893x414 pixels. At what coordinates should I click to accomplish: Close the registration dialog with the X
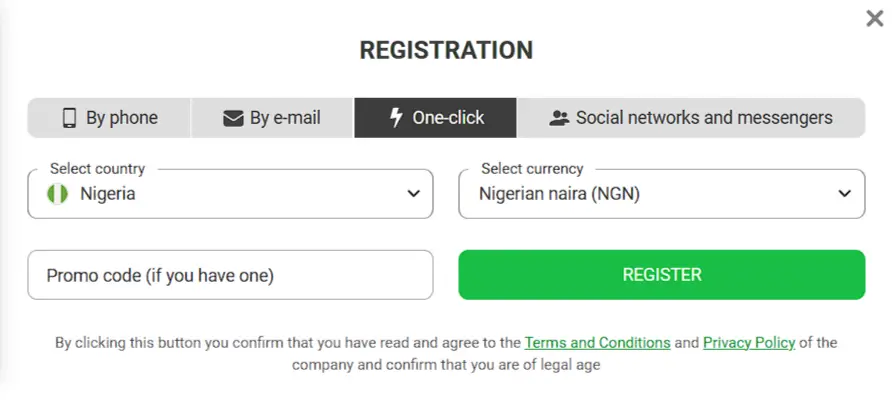(873, 18)
